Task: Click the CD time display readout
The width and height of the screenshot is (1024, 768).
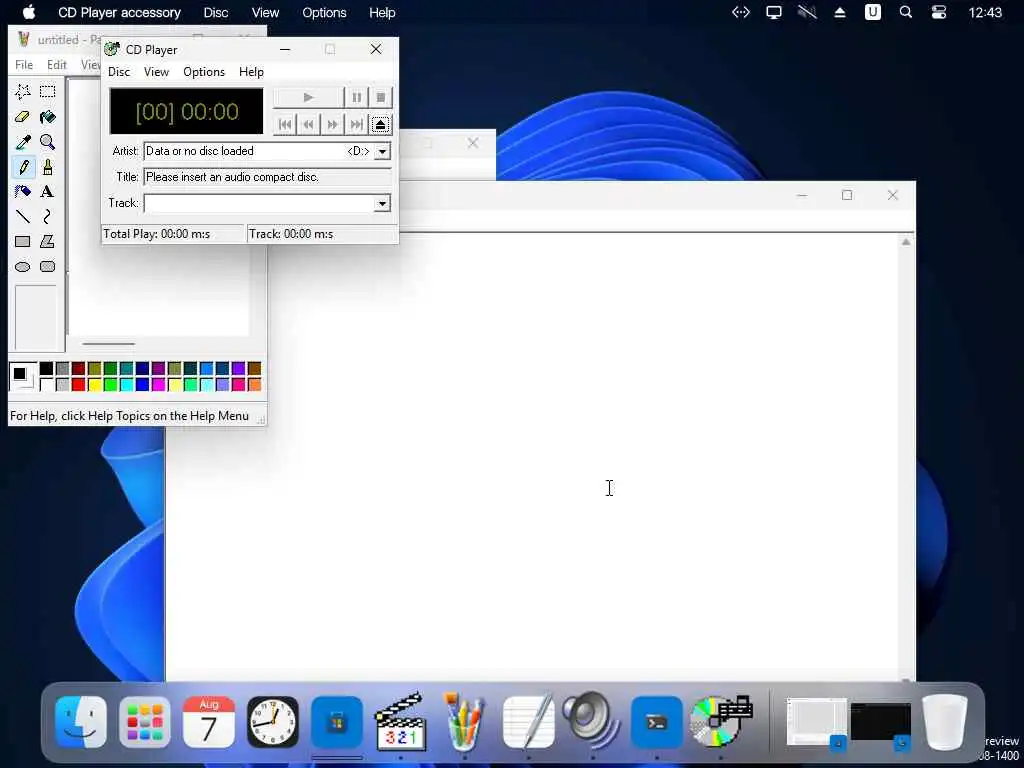Action: (187, 112)
